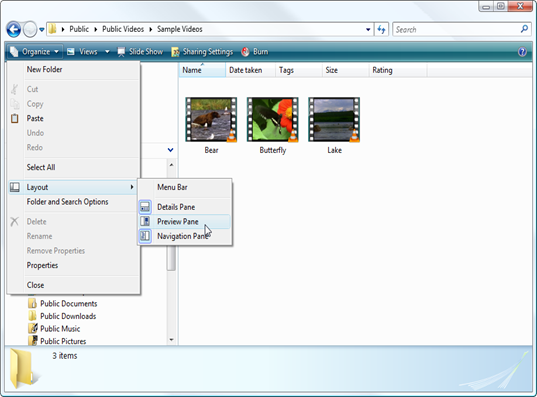Click the Layout icon in menu

pos(15,187)
